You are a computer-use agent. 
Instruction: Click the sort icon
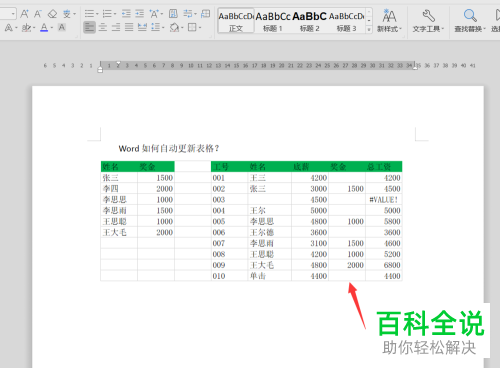click(173, 14)
